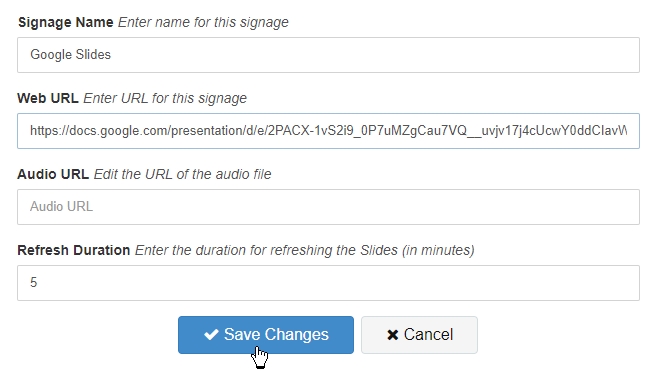671x371 pixels.
Task: Click the 'Enter URL for this signage' hint
Action: [x=165, y=98]
